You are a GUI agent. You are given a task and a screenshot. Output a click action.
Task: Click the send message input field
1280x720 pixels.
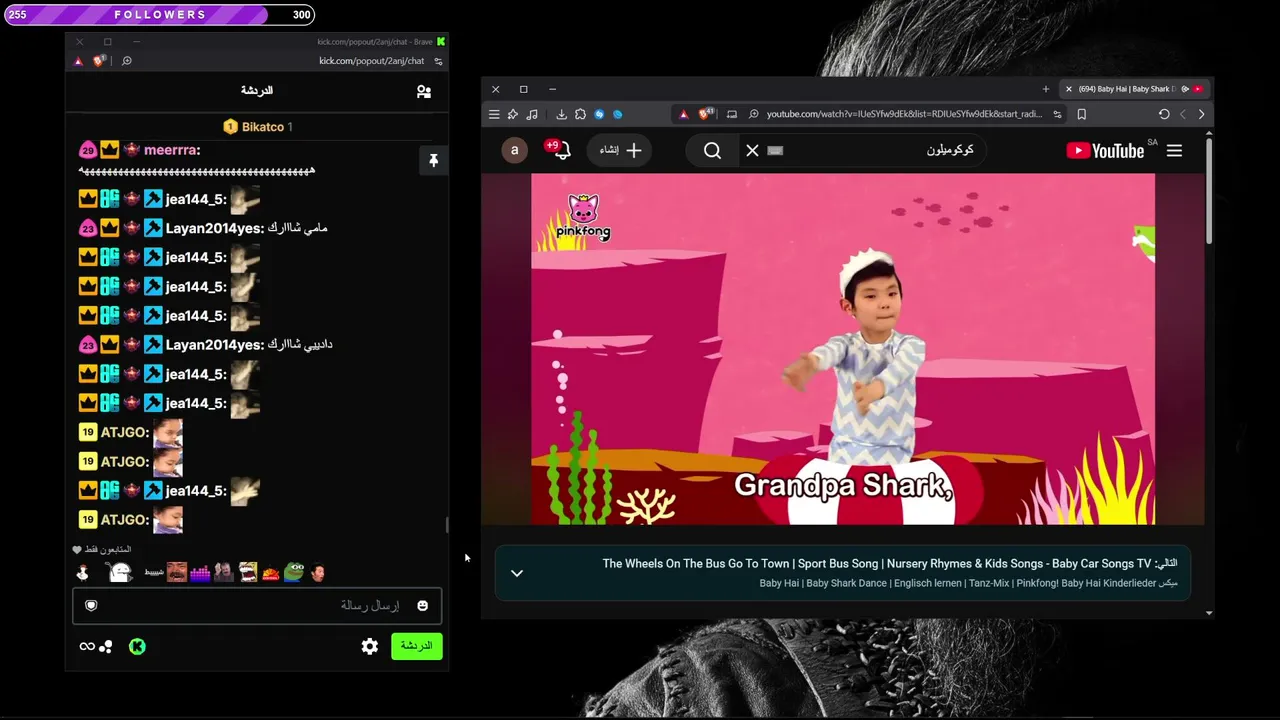(x=257, y=606)
